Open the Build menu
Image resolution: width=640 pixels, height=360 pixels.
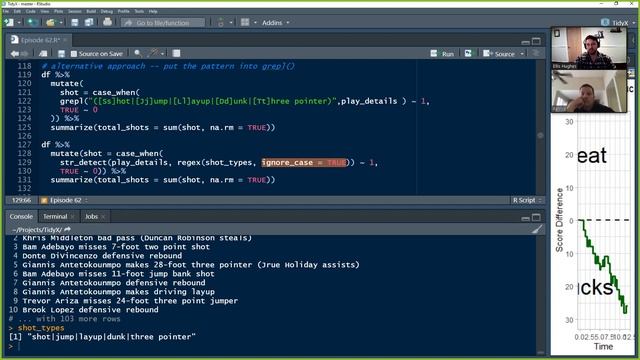pos(91,11)
